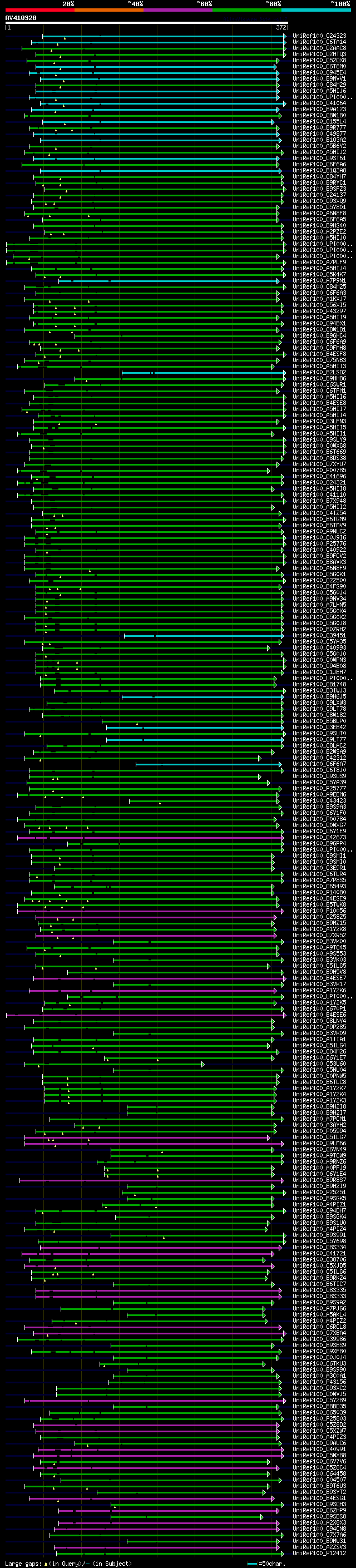Pick the UniRef100_P25776 row label
This screenshot has height=1568, width=356.
tap(319, 543)
